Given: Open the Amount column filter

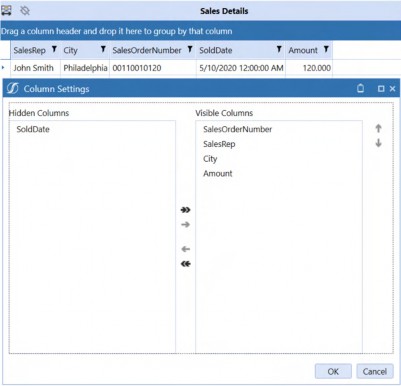Looking at the screenshot, I should [326, 49].
